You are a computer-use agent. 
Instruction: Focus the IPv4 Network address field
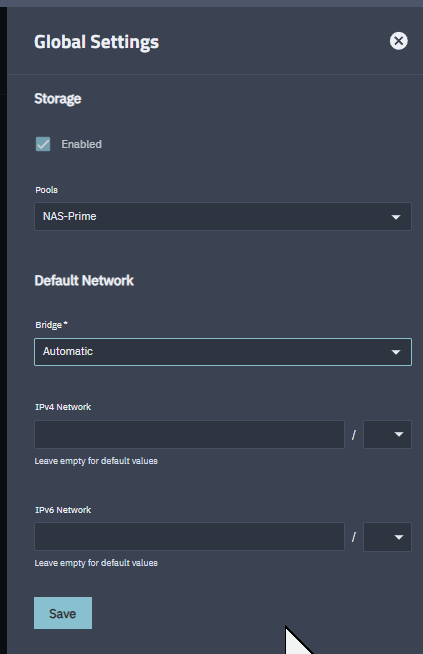coord(189,435)
